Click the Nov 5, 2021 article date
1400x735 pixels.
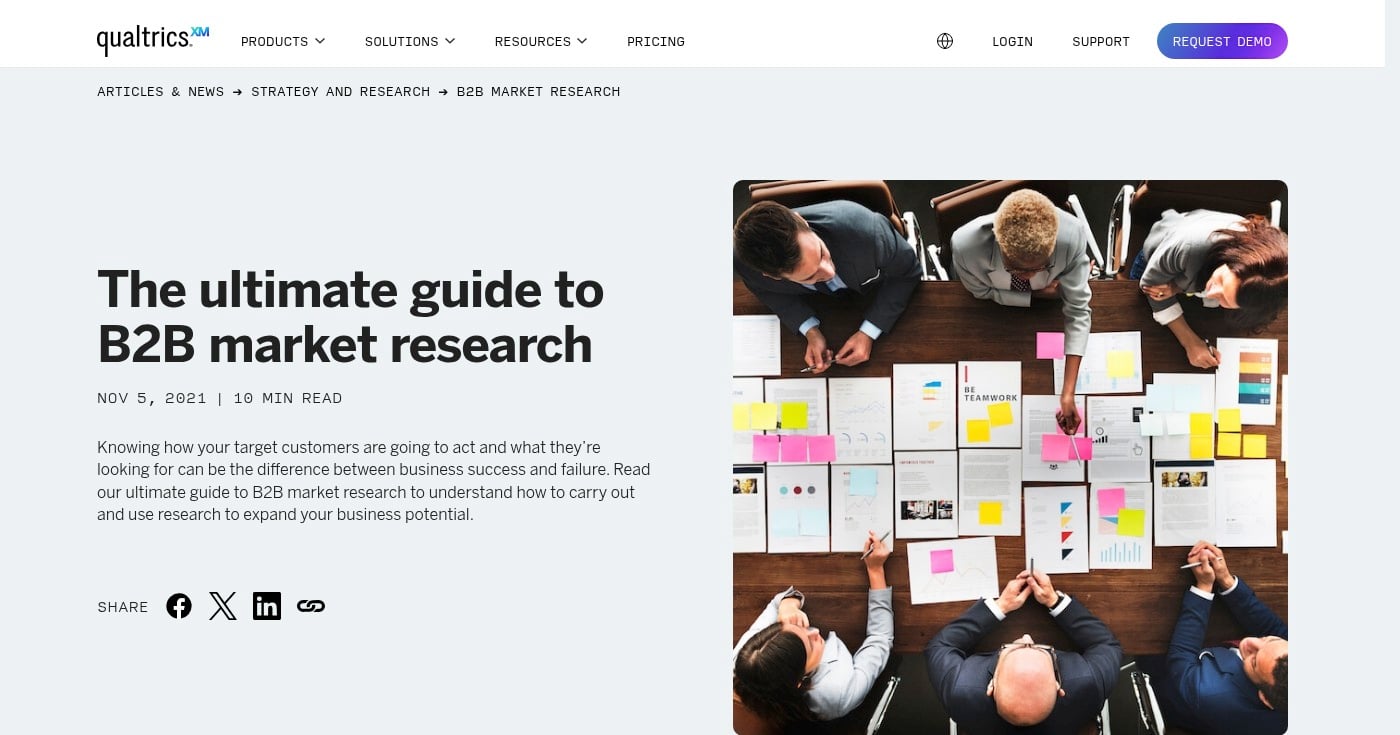(152, 398)
